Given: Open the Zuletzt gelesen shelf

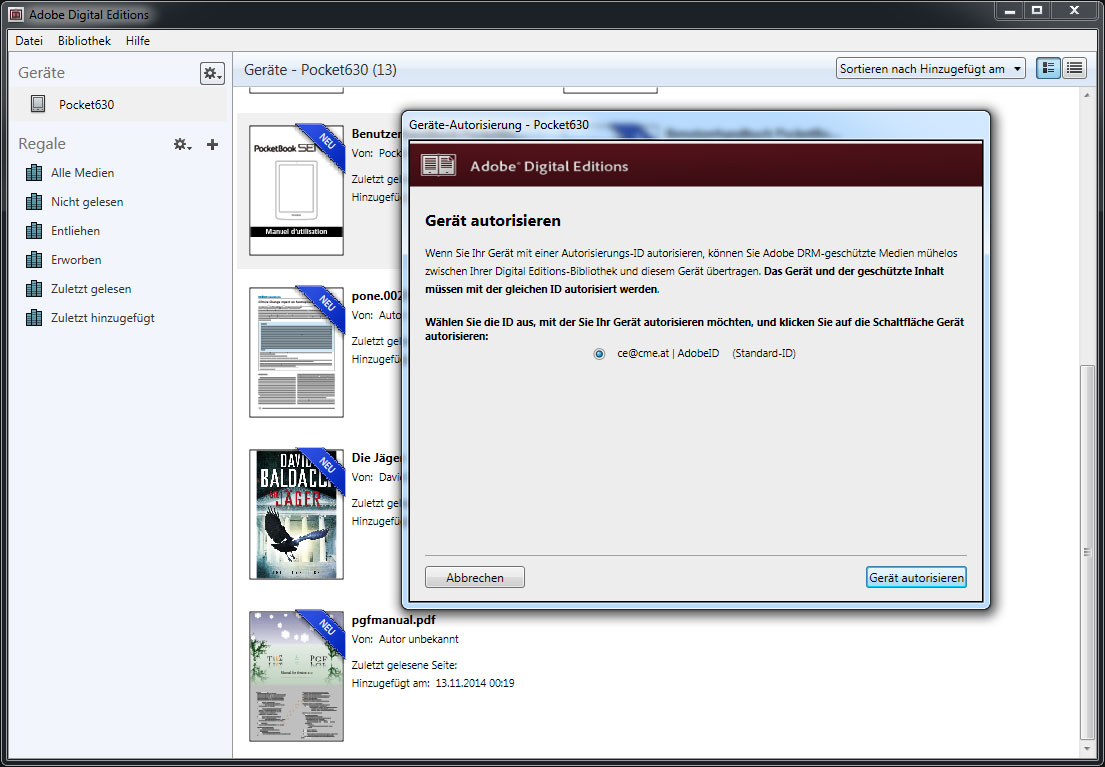Looking at the screenshot, I should click(91, 289).
